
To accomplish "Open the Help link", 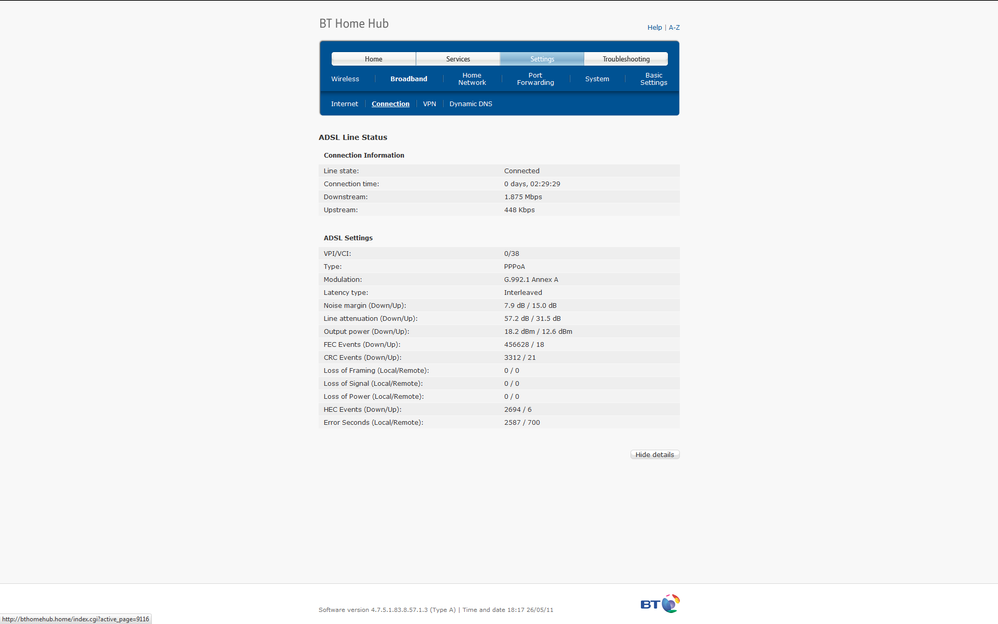I will (x=654, y=27).
